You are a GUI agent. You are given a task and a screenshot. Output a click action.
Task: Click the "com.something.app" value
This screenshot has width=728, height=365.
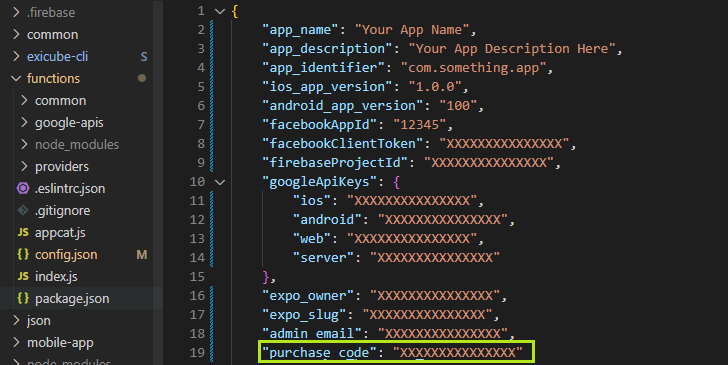coord(474,68)
